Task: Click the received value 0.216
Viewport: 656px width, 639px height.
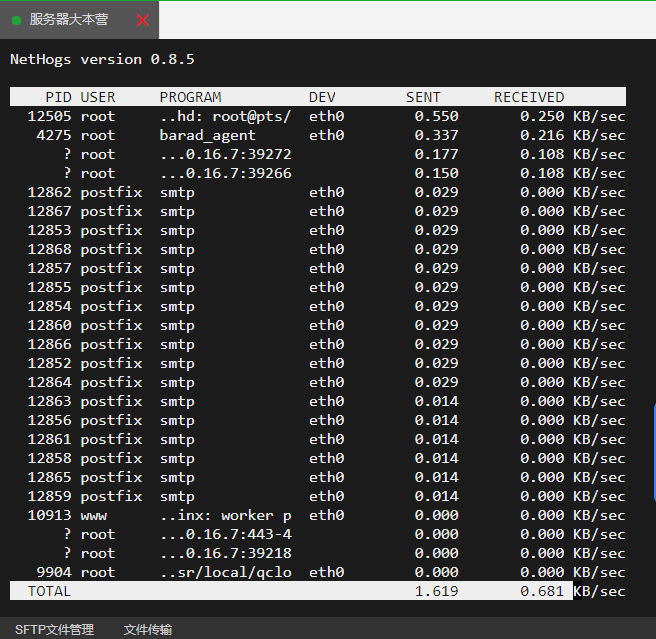Action: [542, 135]
